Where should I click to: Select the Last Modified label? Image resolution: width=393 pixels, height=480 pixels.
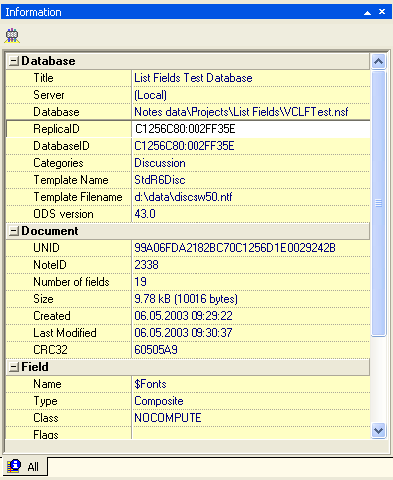click(65, 333)
